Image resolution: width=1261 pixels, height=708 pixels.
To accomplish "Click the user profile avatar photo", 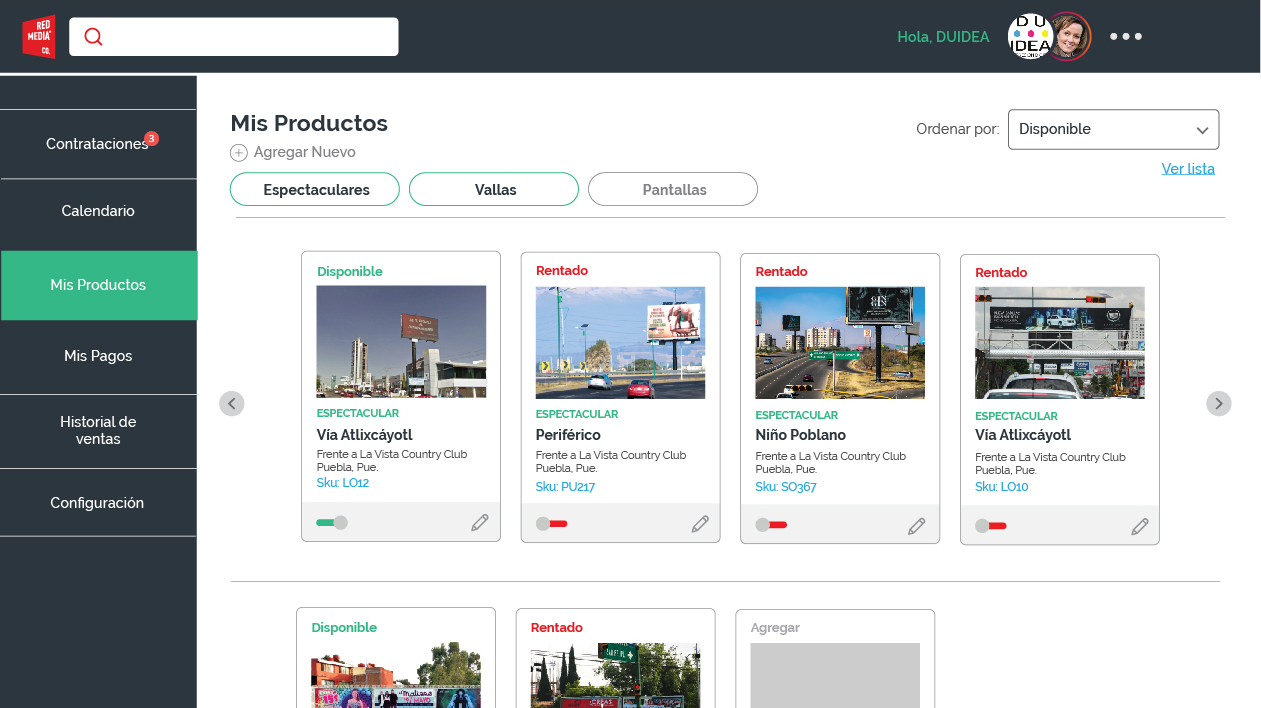I will [x=1068, y=37].
